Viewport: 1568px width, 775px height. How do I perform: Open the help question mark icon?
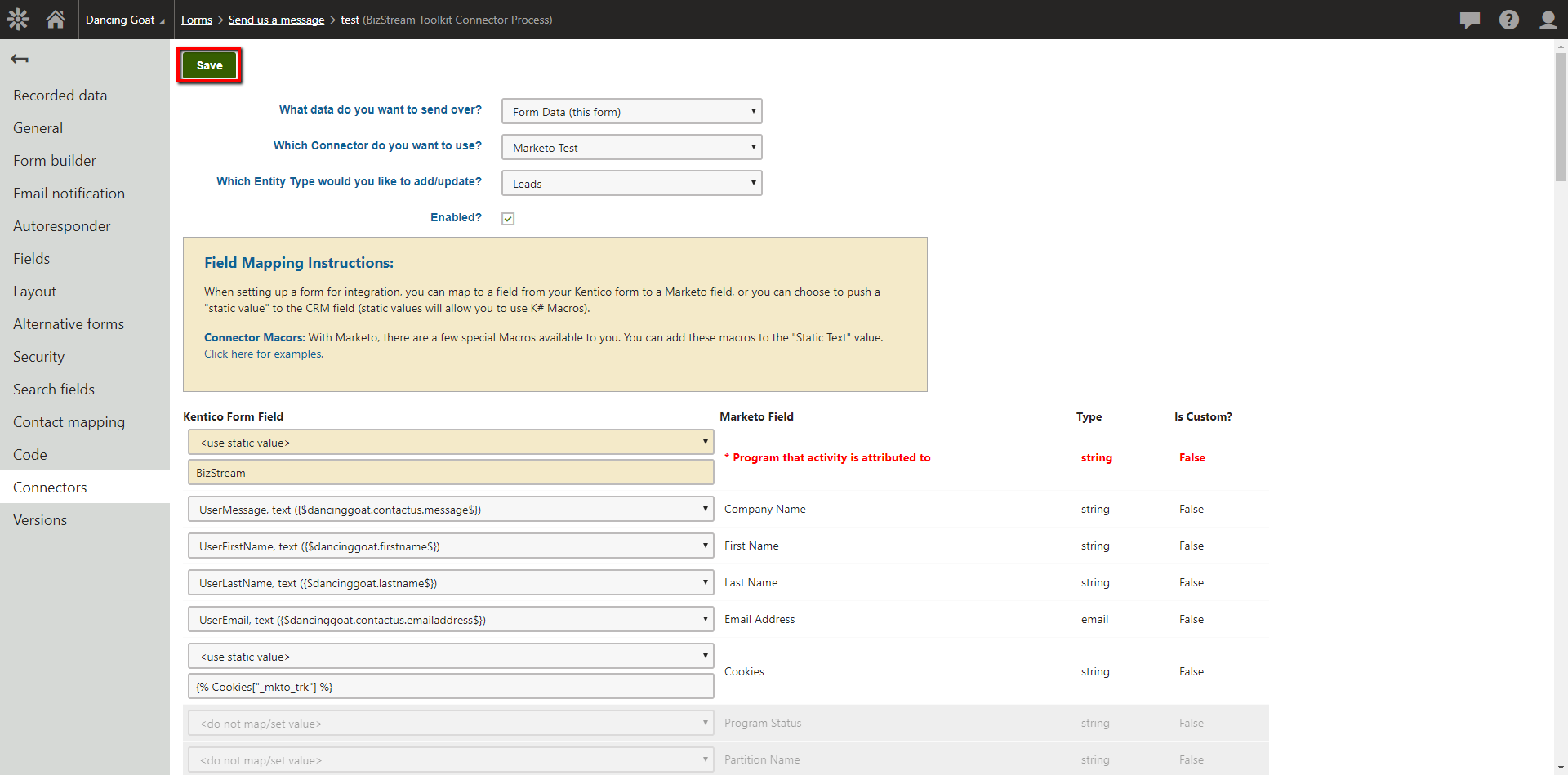[x=1508, y=20]
